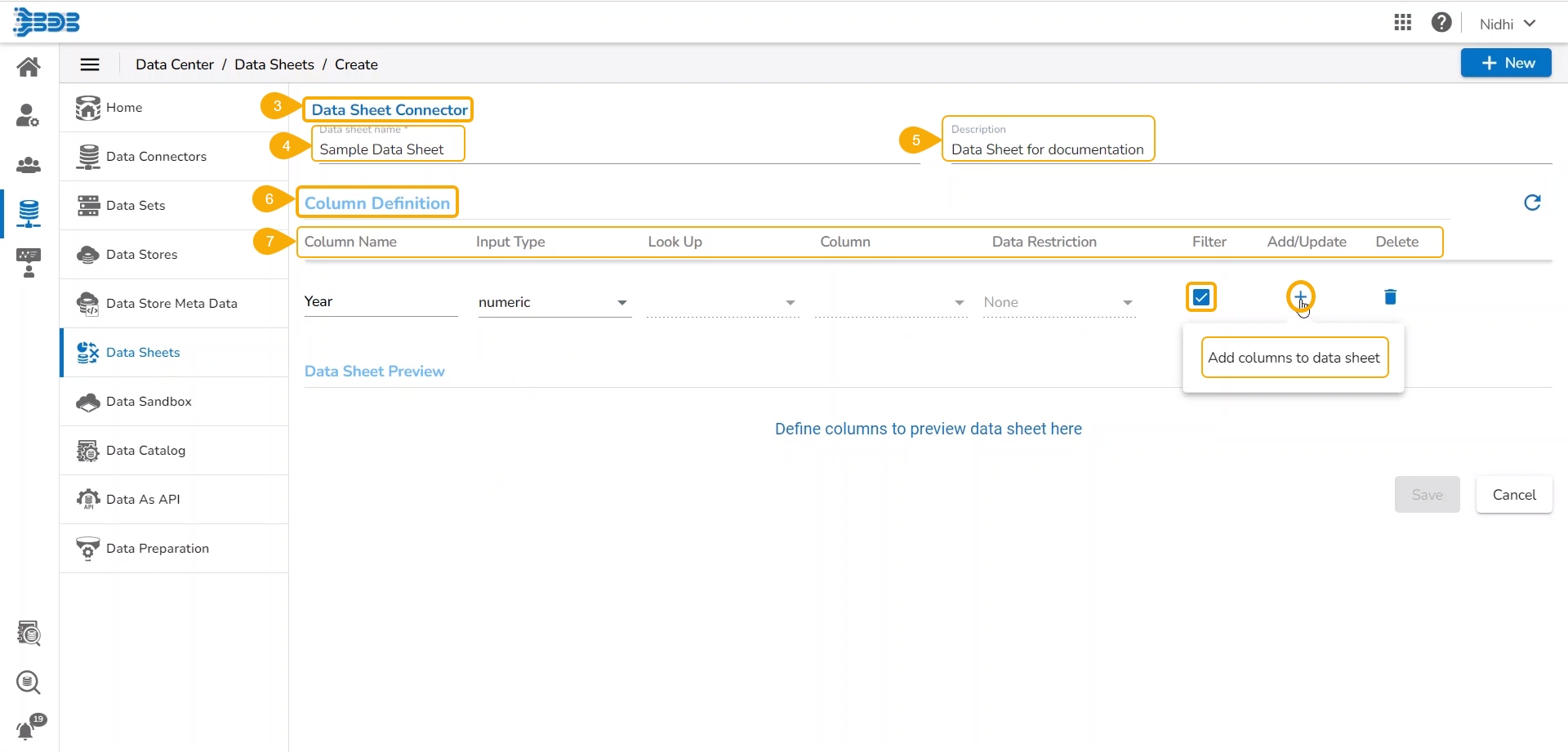Click the Data sheet name input field
The image size is (1568, 752).
pyautogui.click(x=389, y=149)
